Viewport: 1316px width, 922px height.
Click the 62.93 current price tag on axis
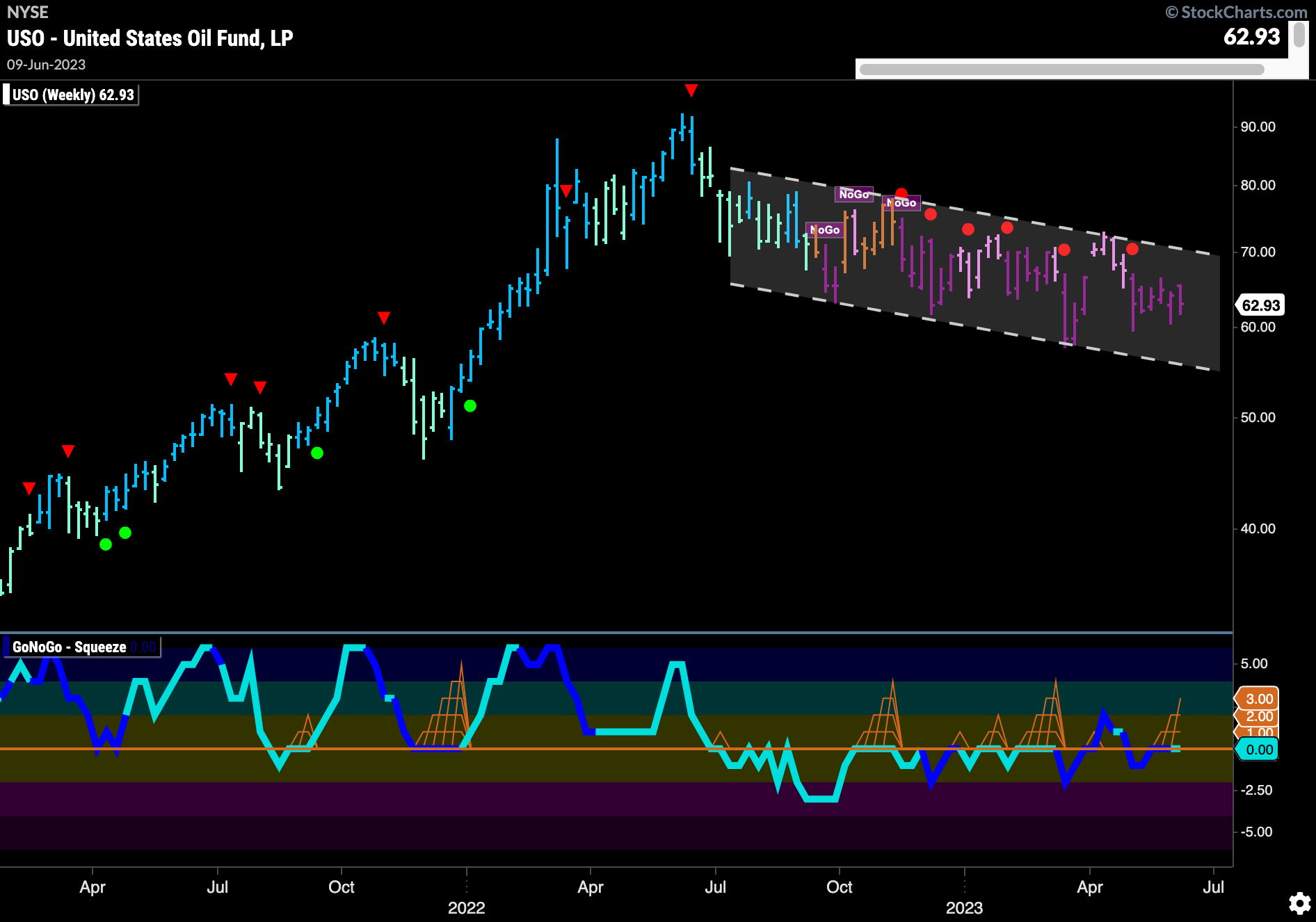[1260, 305]
